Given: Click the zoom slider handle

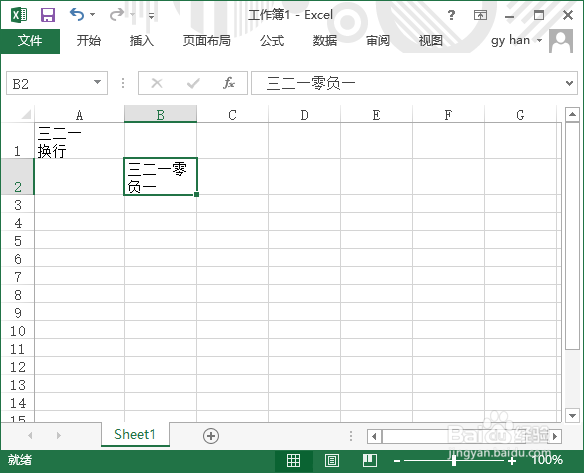Looking at the screenshot, I should pyautogui.click(x=454, y=461).
